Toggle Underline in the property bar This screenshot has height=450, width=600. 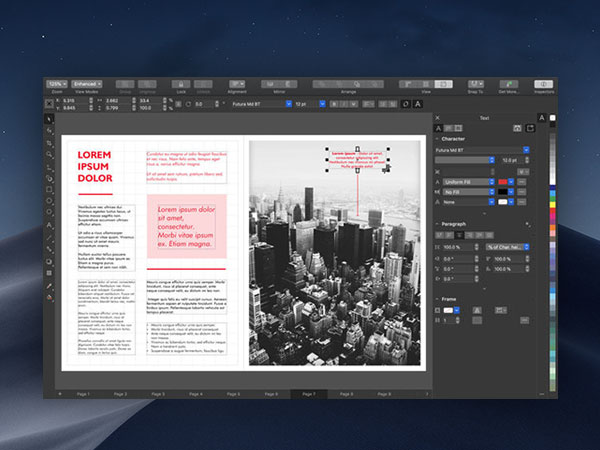354,104
